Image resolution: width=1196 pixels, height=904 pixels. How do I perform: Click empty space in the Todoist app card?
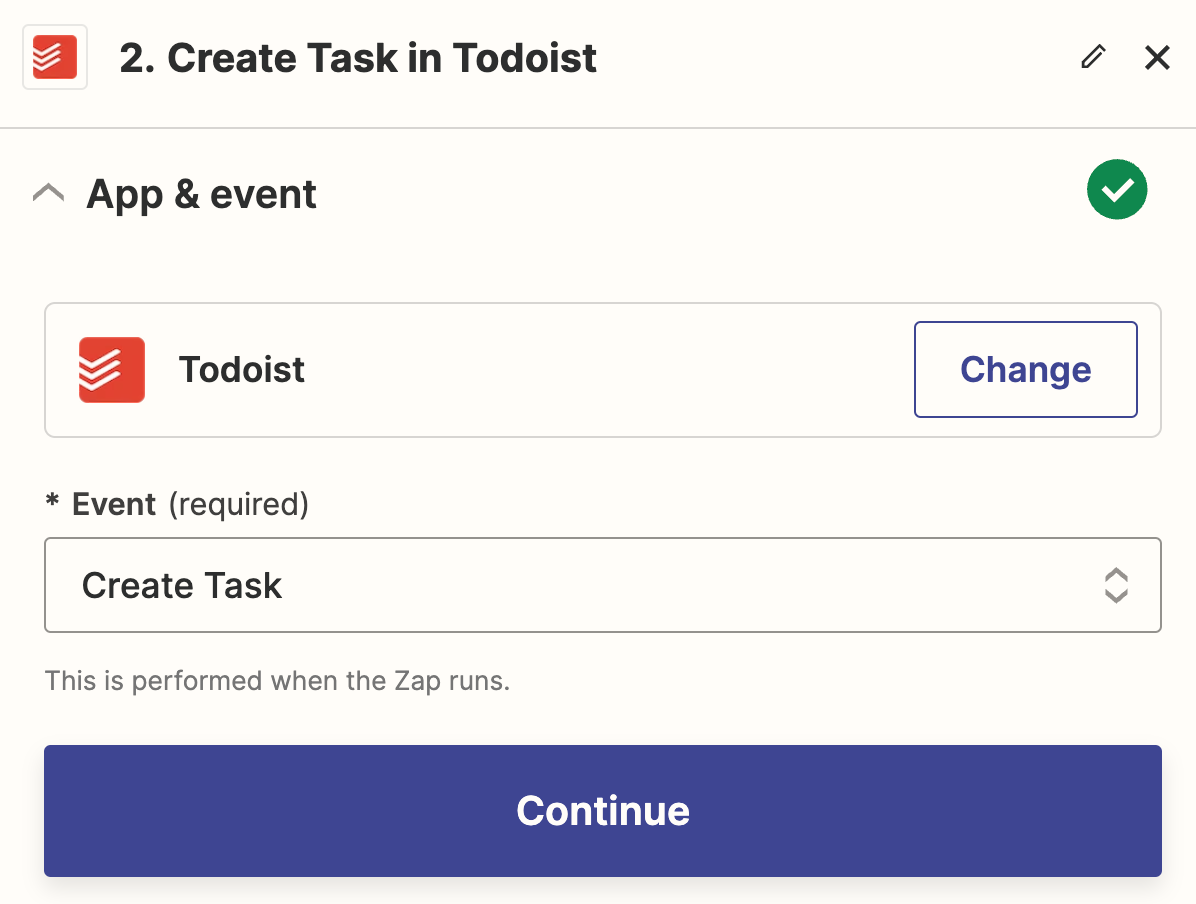(x=600, y=370)
